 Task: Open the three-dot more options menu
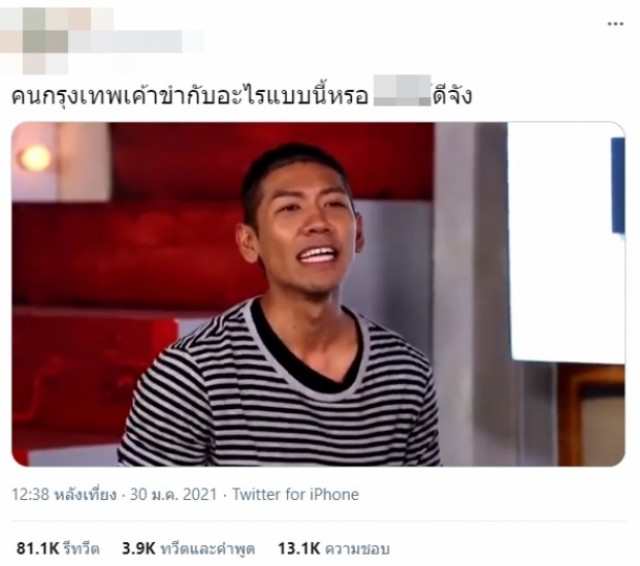[615, 24]
